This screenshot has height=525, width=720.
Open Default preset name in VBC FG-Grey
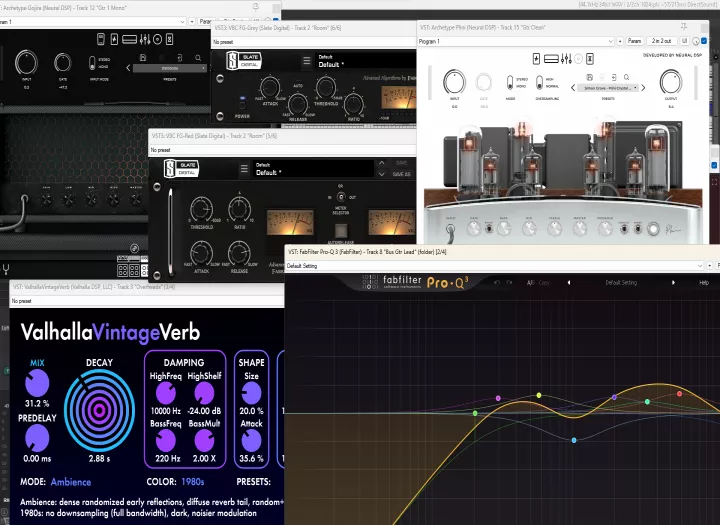(331, 64)
